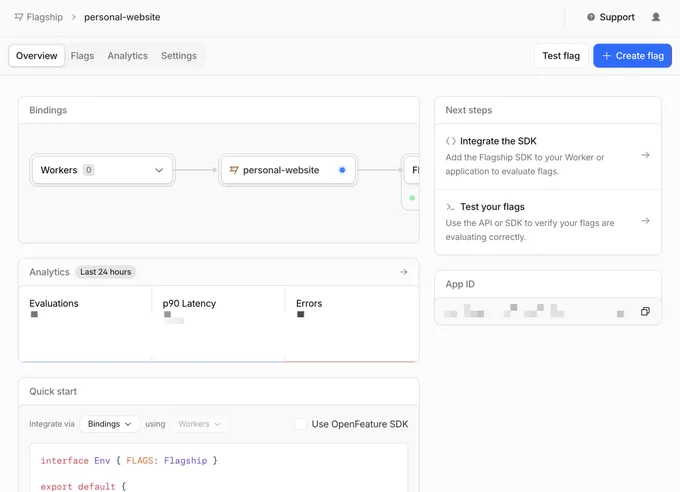The image size is (680, 492).
Task: Open Integrate the SDK next step
Action: pyautogui.click(x=548, y=156)
